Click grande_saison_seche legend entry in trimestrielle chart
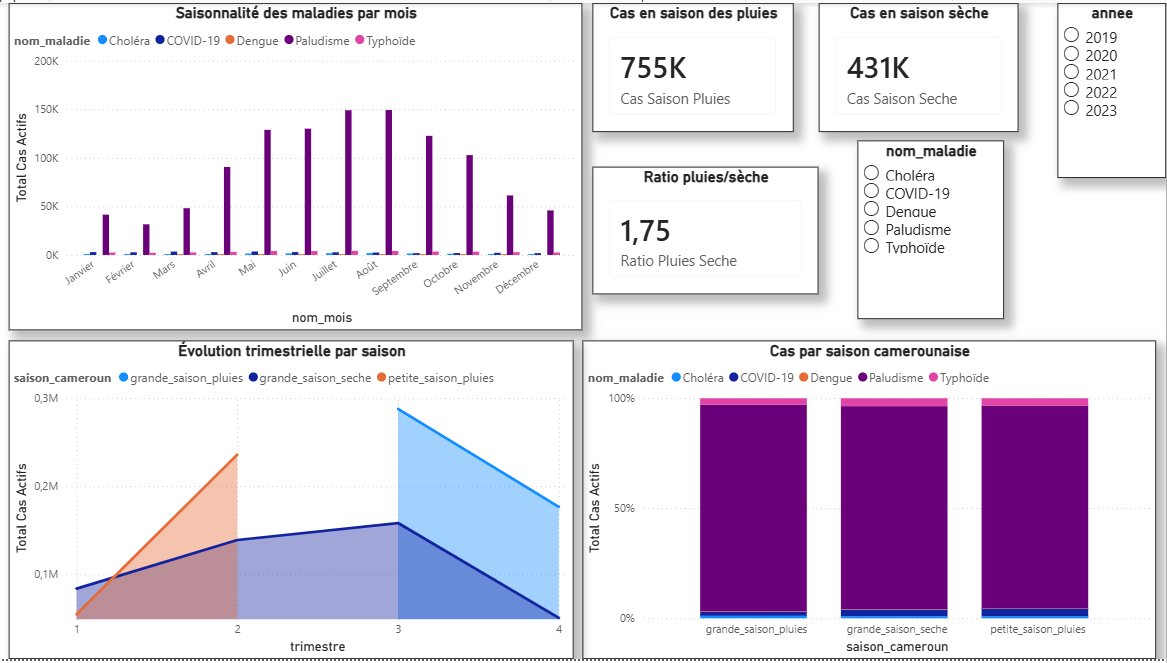This screenshot has height=663, width=1167. [310, 378]
